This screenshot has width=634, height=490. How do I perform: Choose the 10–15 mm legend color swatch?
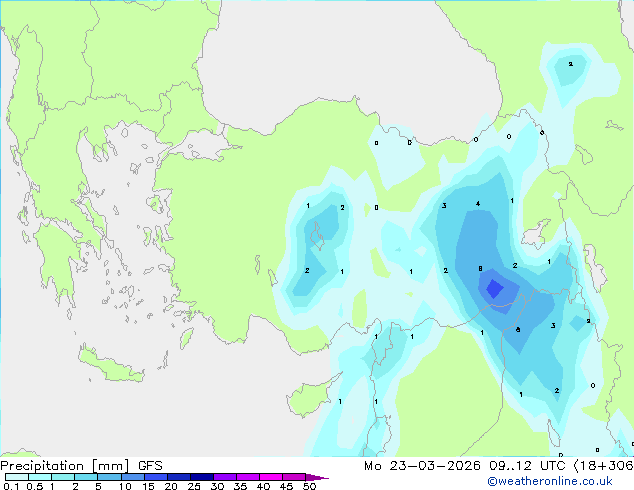(133, 477)
